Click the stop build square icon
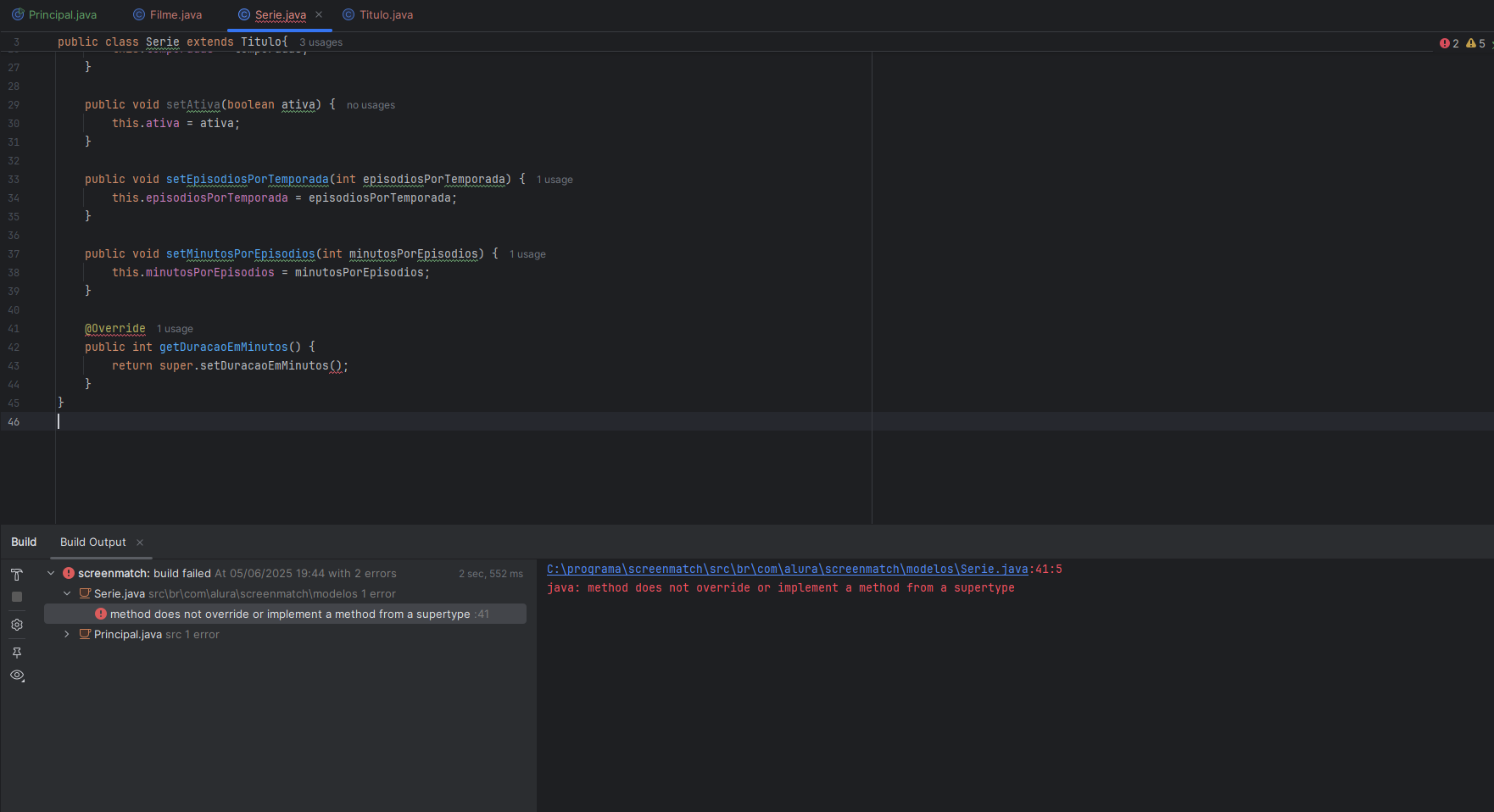Viewport: 1494px width, 812px height. coord(17,597)
